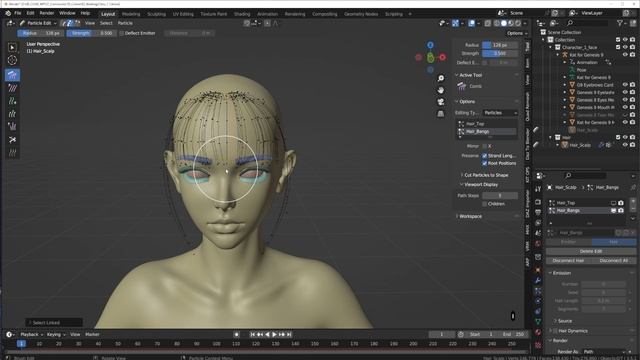The height and width of the screenshot is (360, 640).
Task: Open the Render As Path dropdown
Action: click(x=604, y=351)
